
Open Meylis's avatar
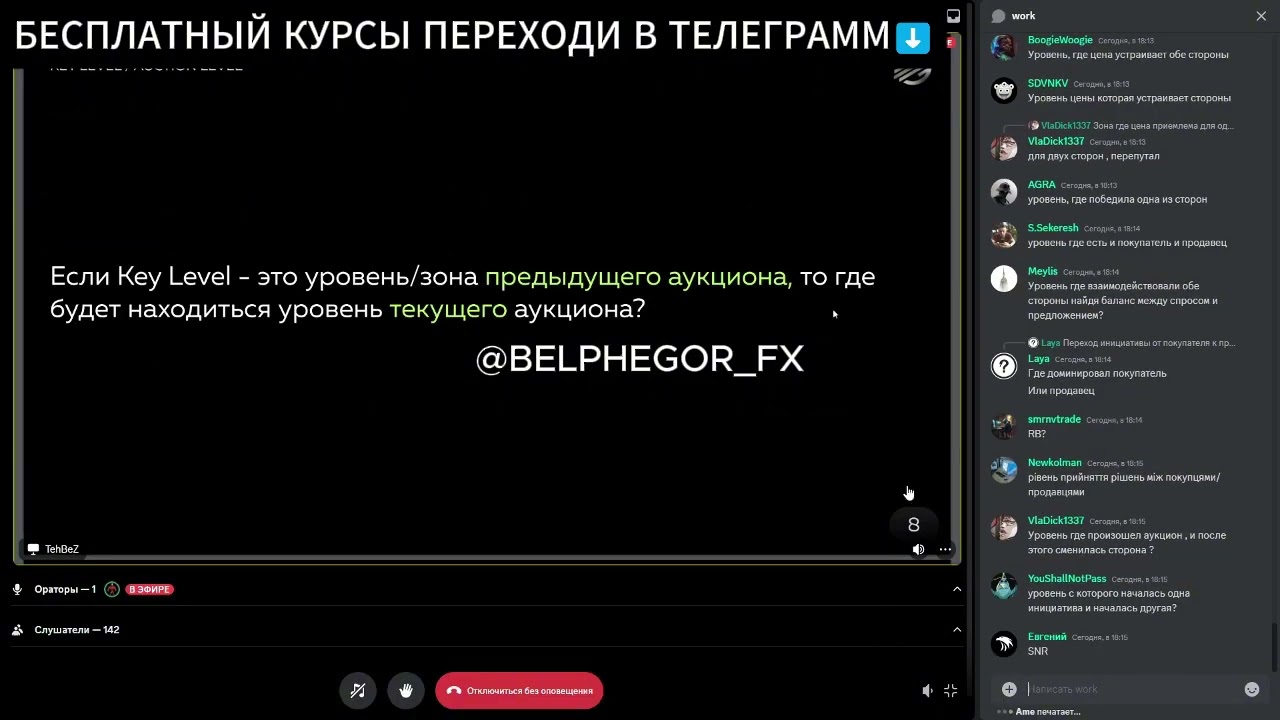point(1004,278)
